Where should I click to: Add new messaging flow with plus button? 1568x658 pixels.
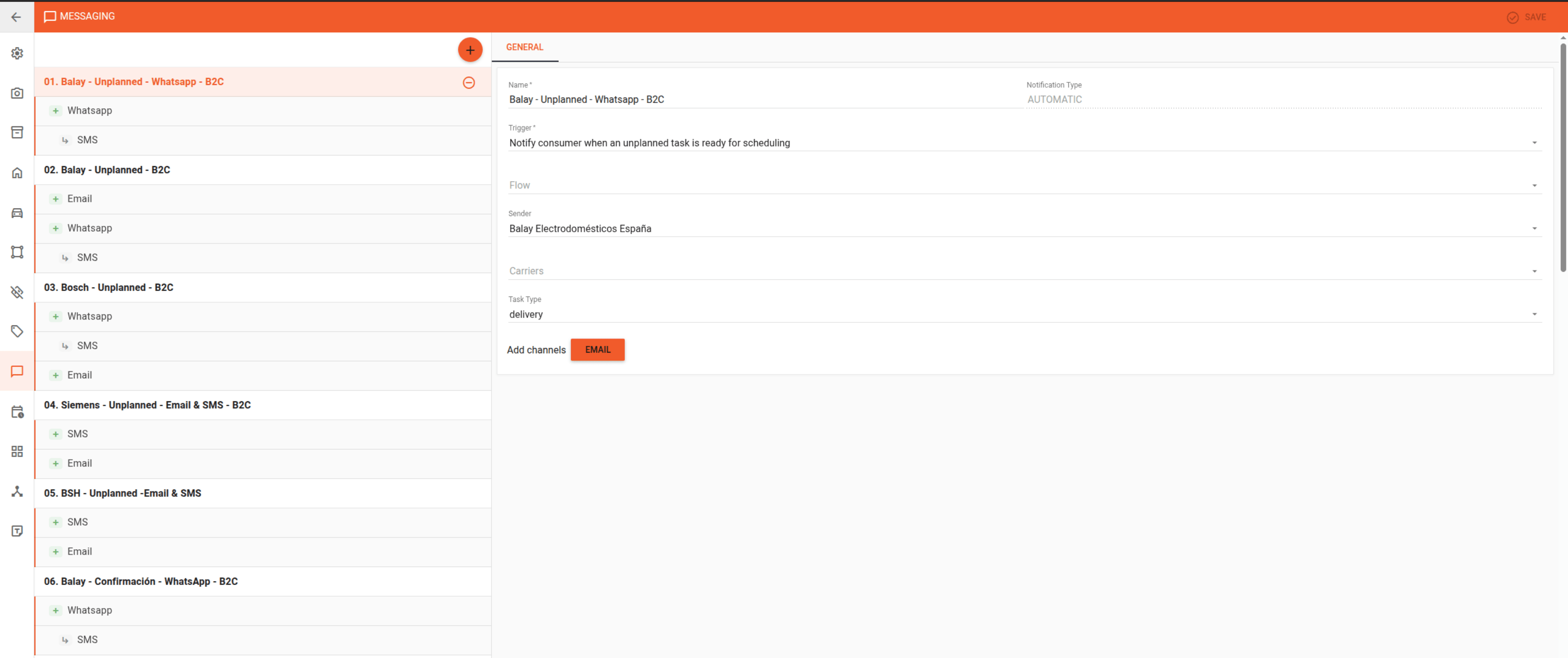coord(470,50)
